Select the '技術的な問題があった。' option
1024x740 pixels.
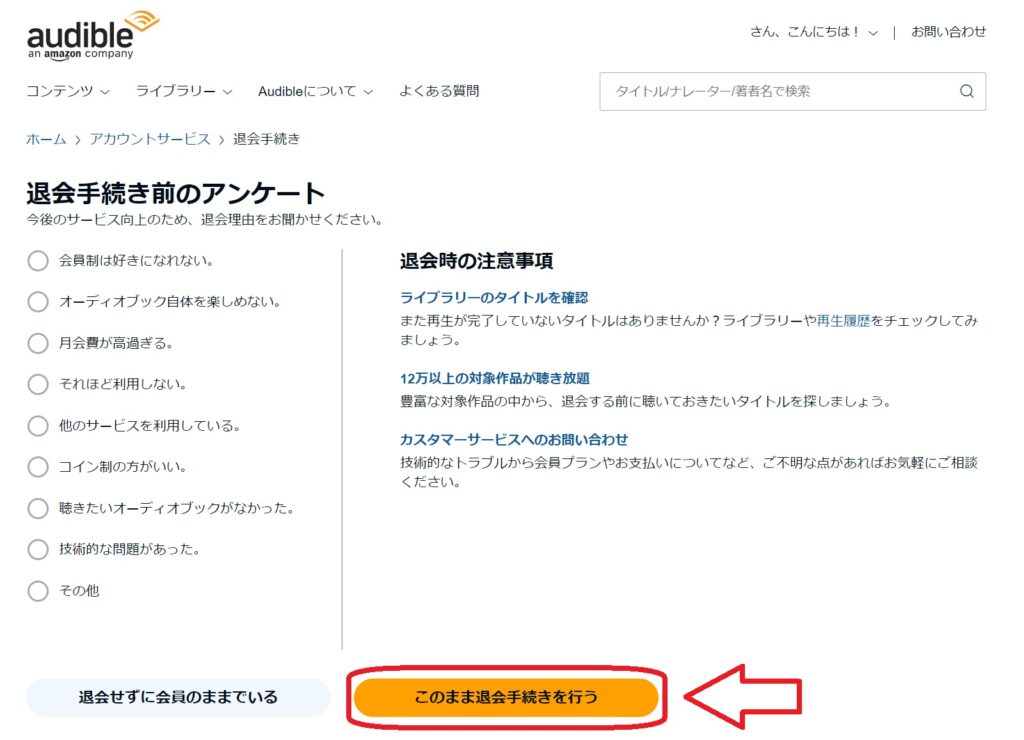[x=38, y=550]
